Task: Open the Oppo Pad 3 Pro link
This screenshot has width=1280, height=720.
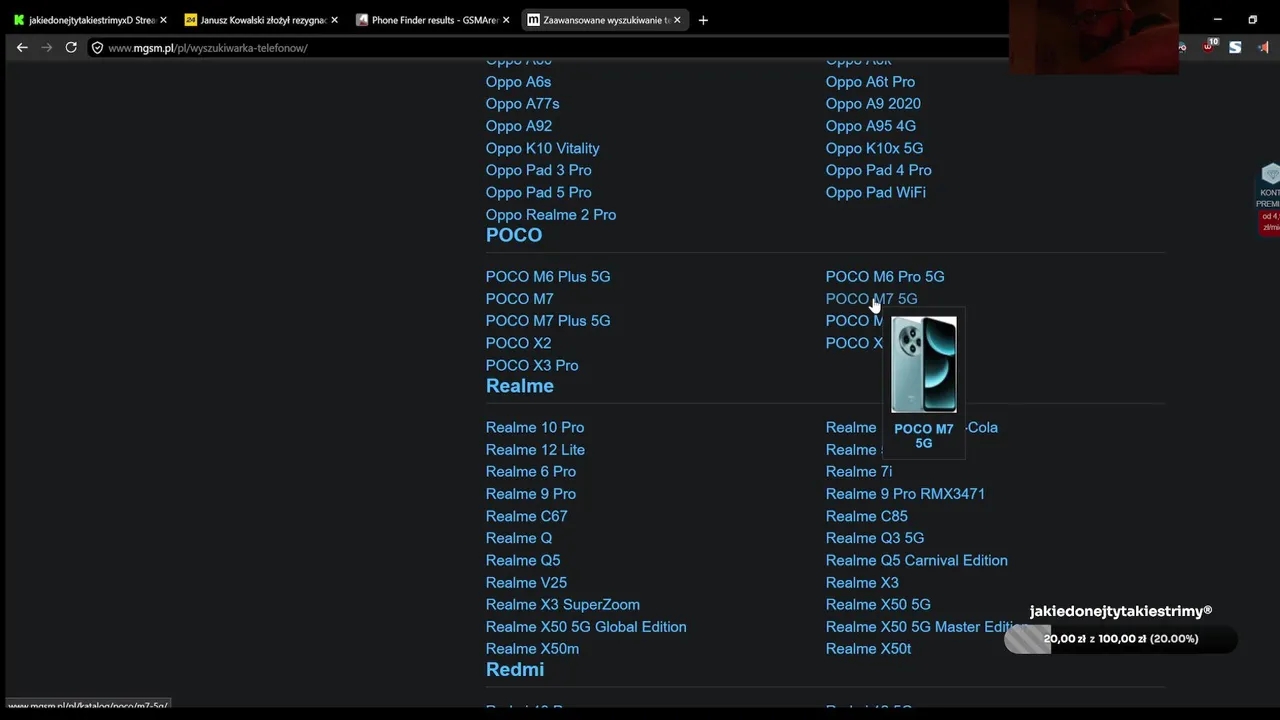Action: (x=539, y=170)
